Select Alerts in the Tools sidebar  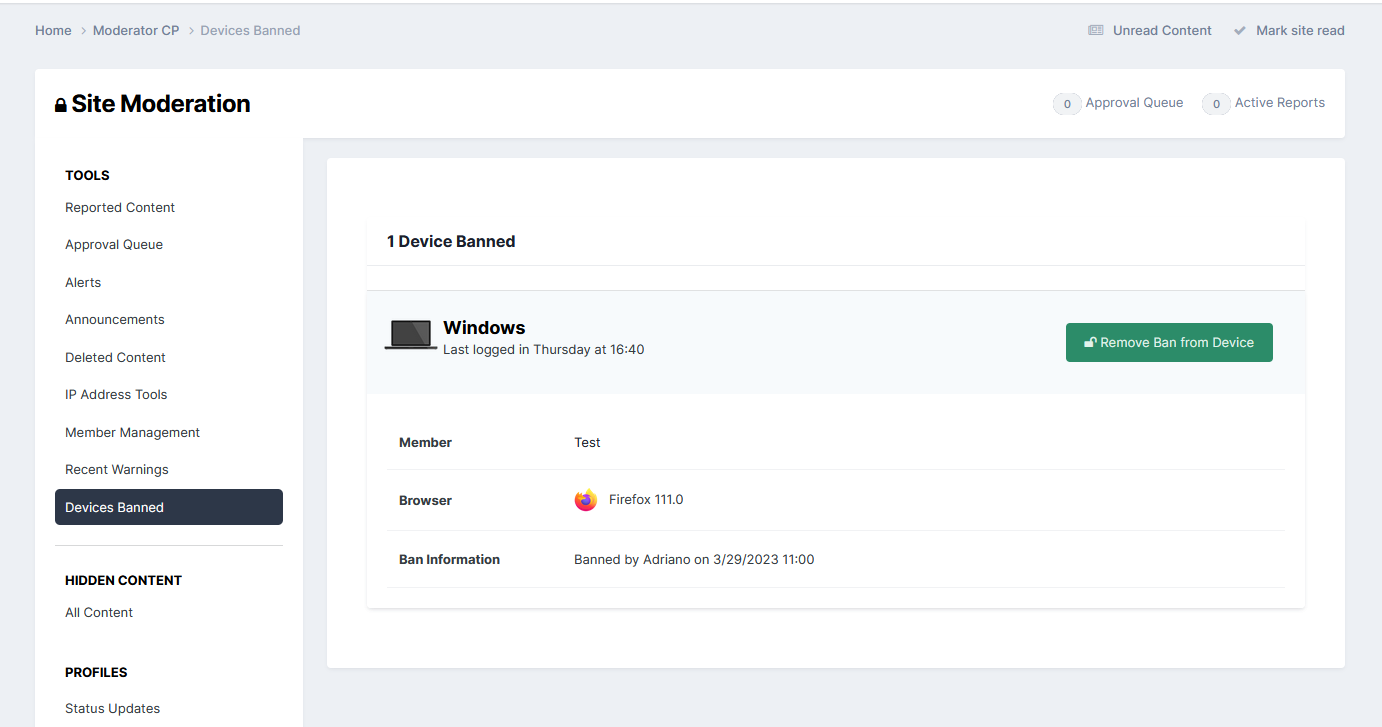pos(83,282)
